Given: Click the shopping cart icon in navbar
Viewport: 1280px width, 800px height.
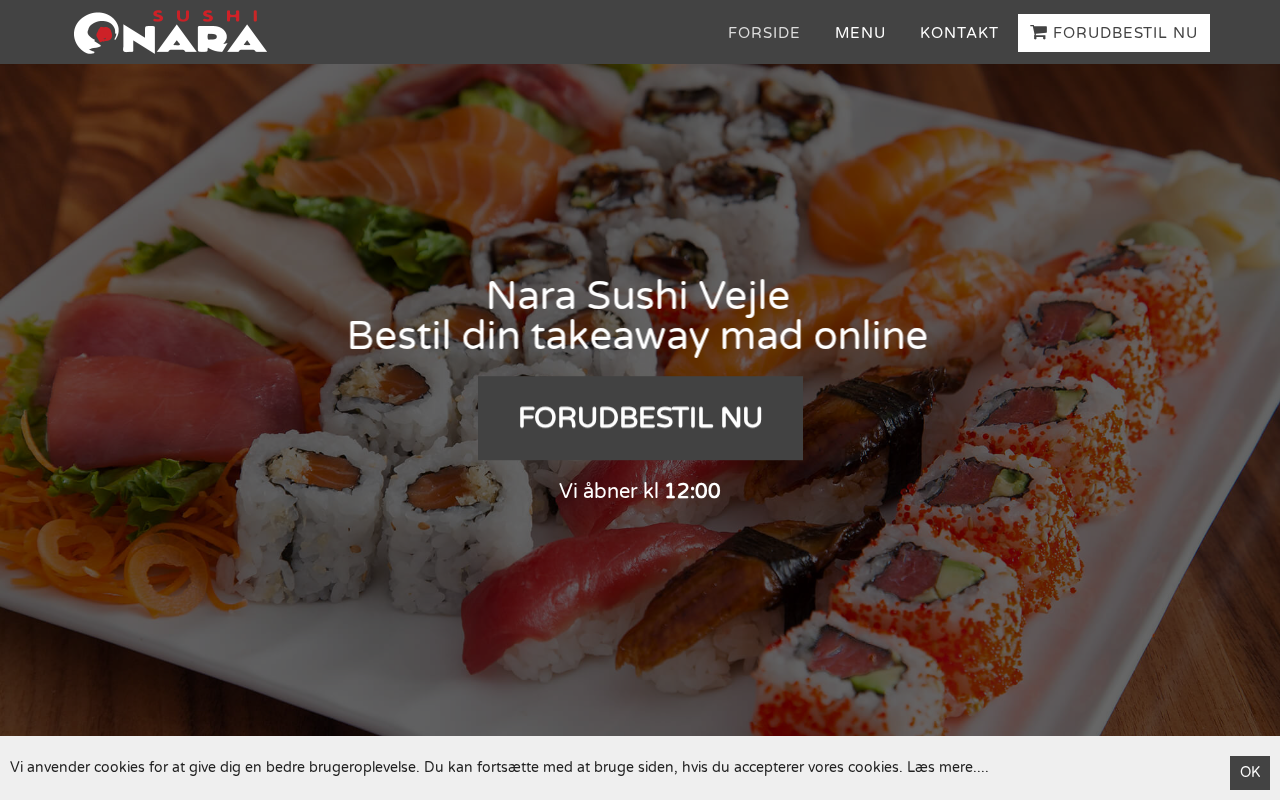Looking at the screenshot, I should (x=1039, y=32).
